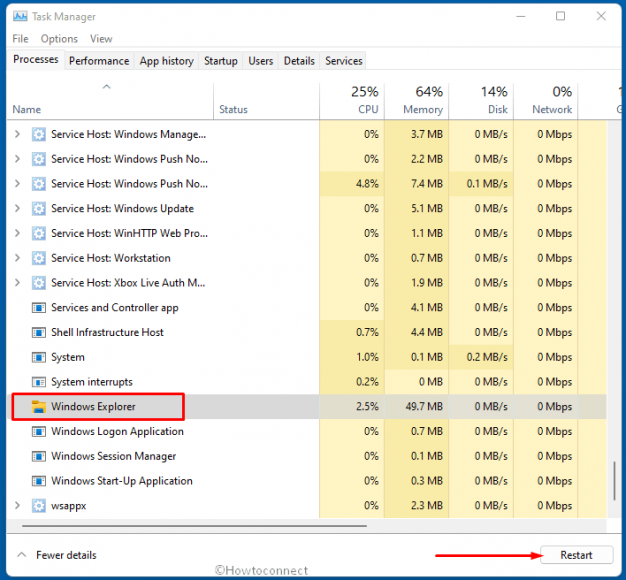Click the 0.2 MB/s disk value
This screenshot has width=626, height=580.
[487, 357]
